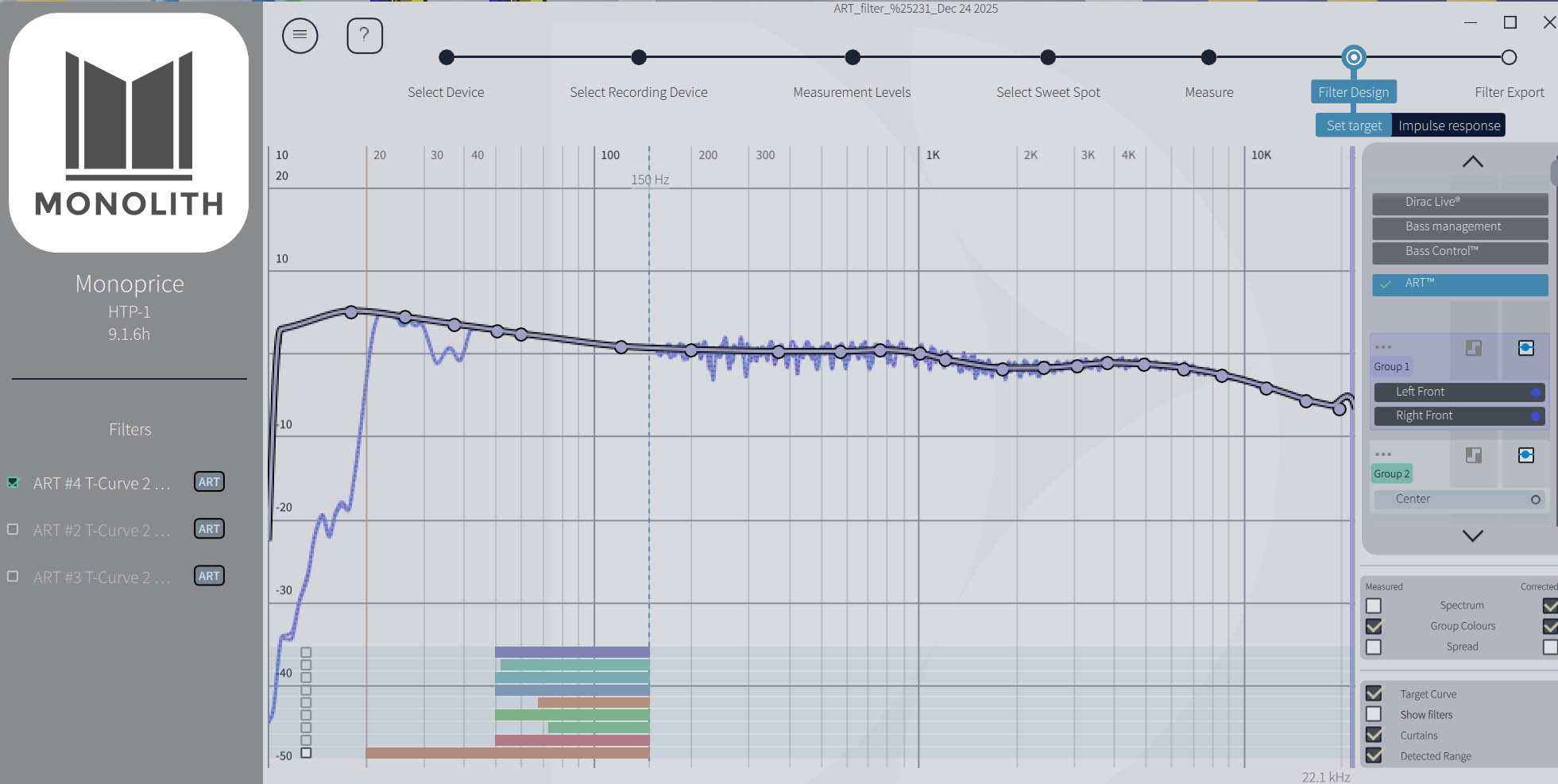Screen dimensions: 1558x784
Task: Open the hamburger menu icon
Action: point(300,36)
